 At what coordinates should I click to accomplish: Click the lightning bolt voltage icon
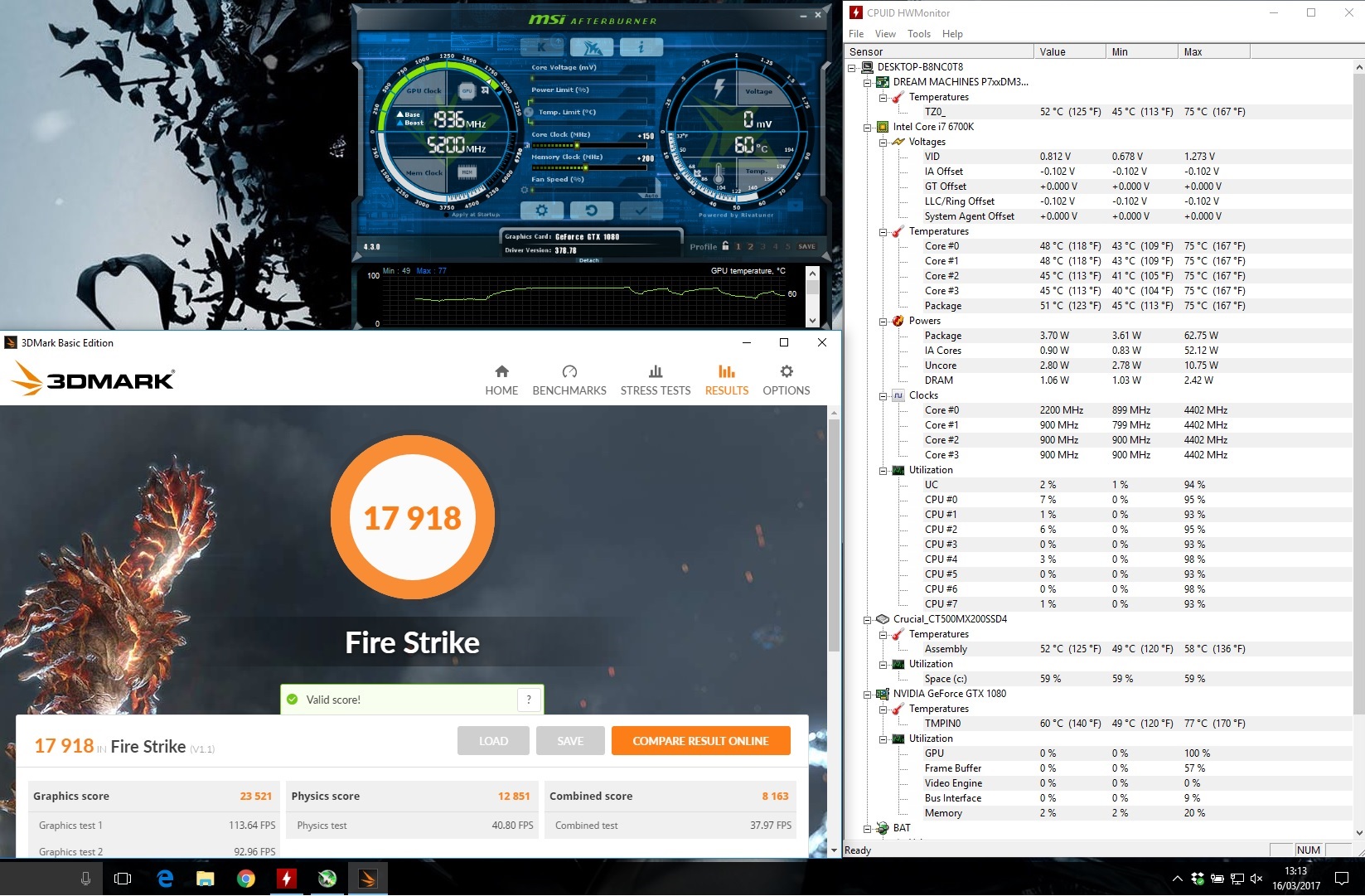pyautogui.click(x=719, y=88)
